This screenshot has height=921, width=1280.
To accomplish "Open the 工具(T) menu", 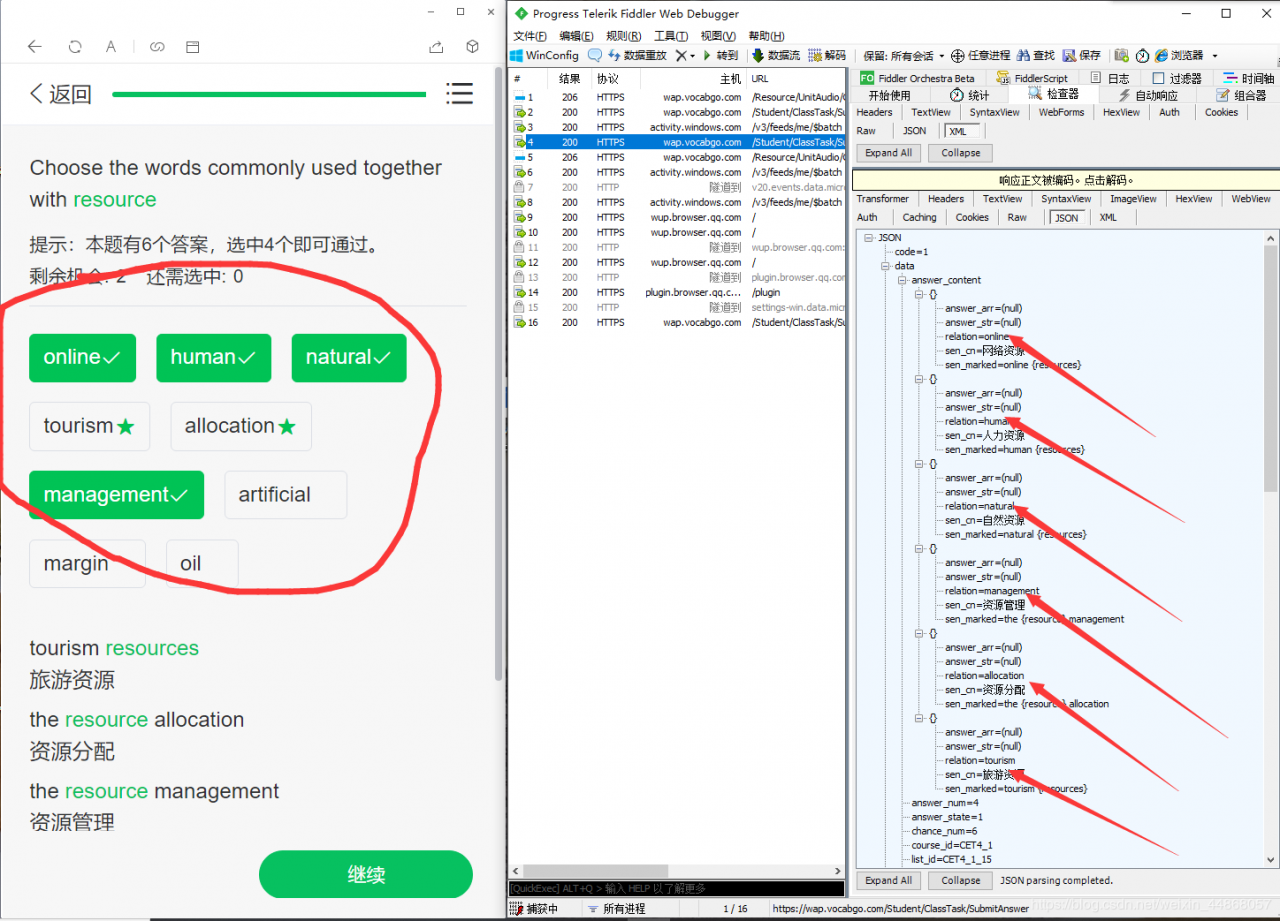I will (671, 36).
